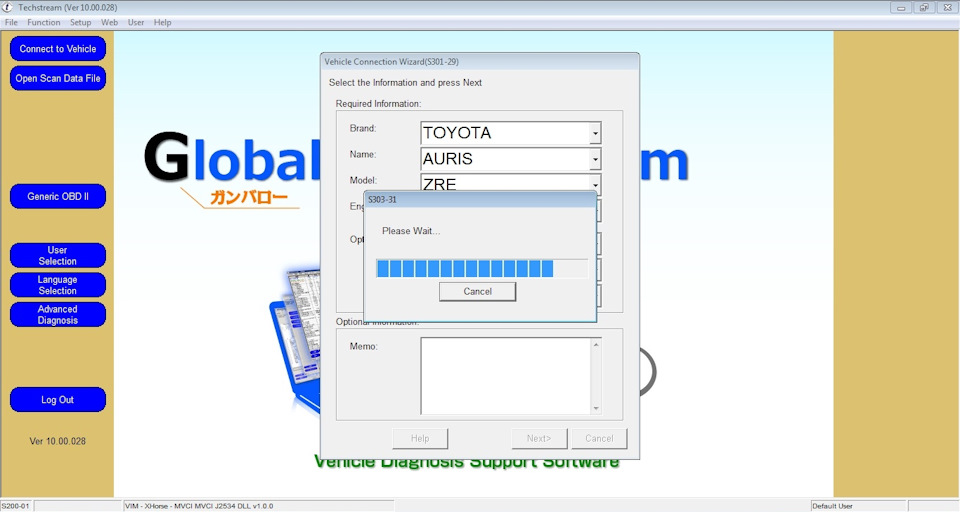
Task: Click the wizard's bottom Cancel button
Action: click(599, 439)
